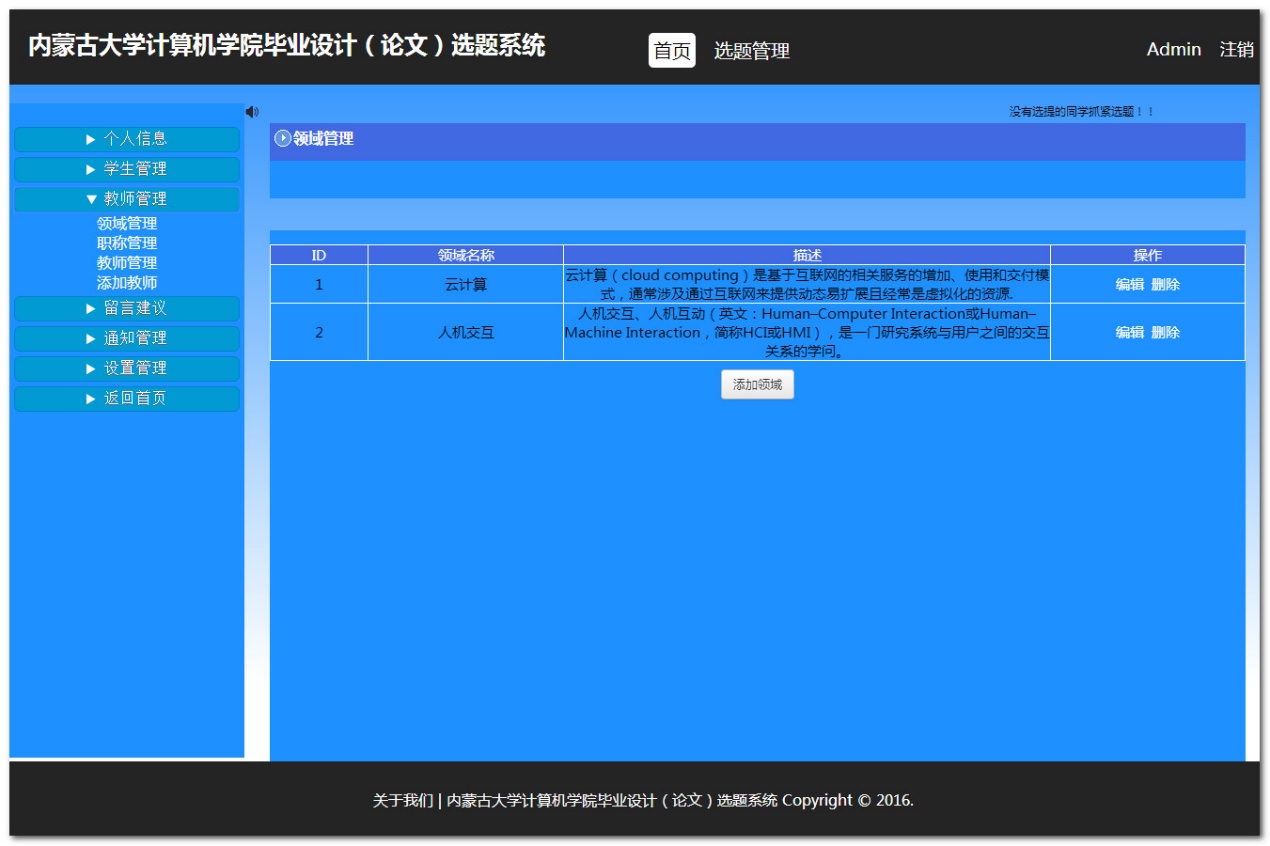Expand the 个人信息 sidebar section

coord(127,139)
